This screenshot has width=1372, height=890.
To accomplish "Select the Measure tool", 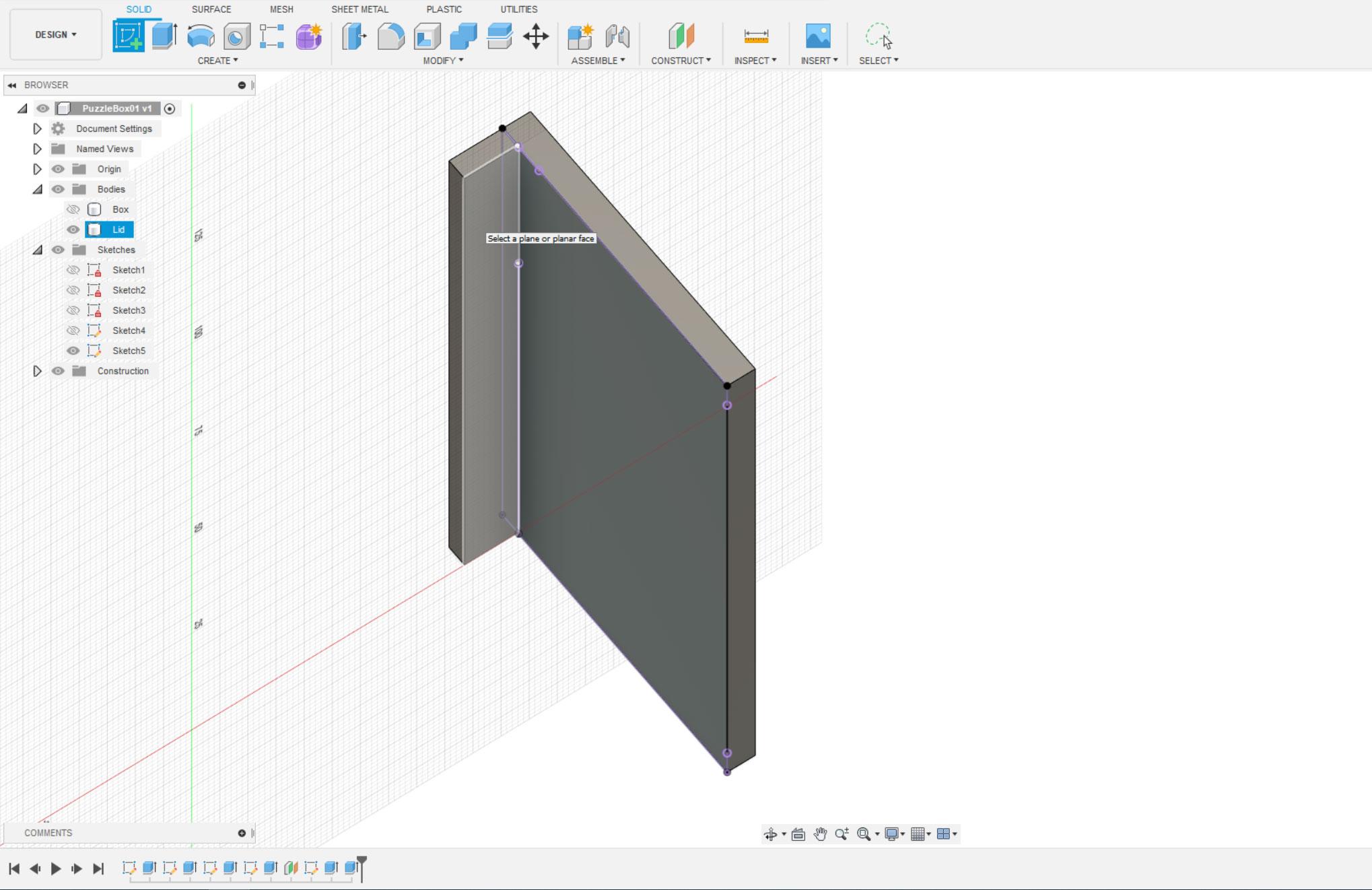I will (756, 36).
